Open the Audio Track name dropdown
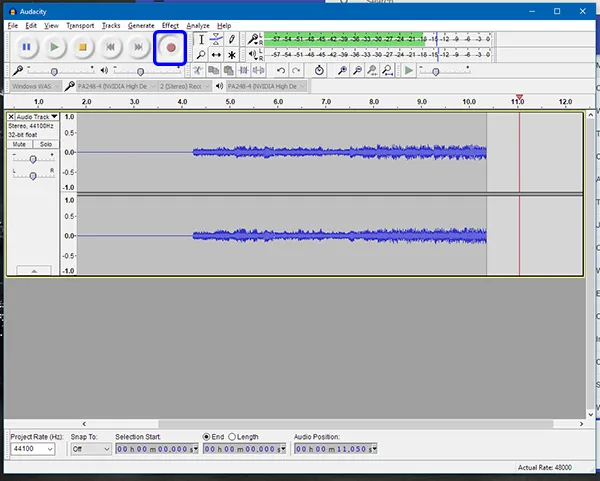Screen dimensions: 600x481 [37, 116]
